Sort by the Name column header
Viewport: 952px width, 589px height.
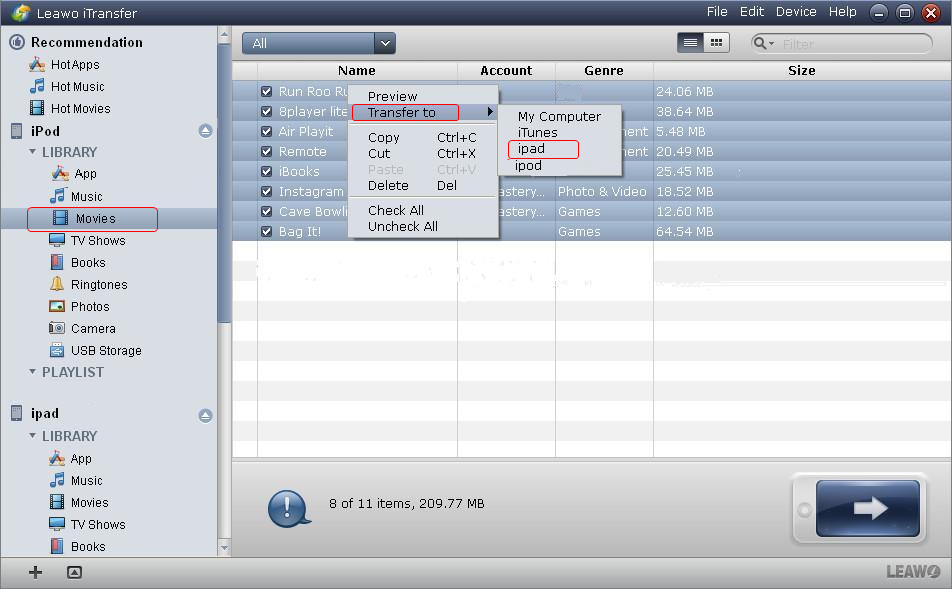356,70
